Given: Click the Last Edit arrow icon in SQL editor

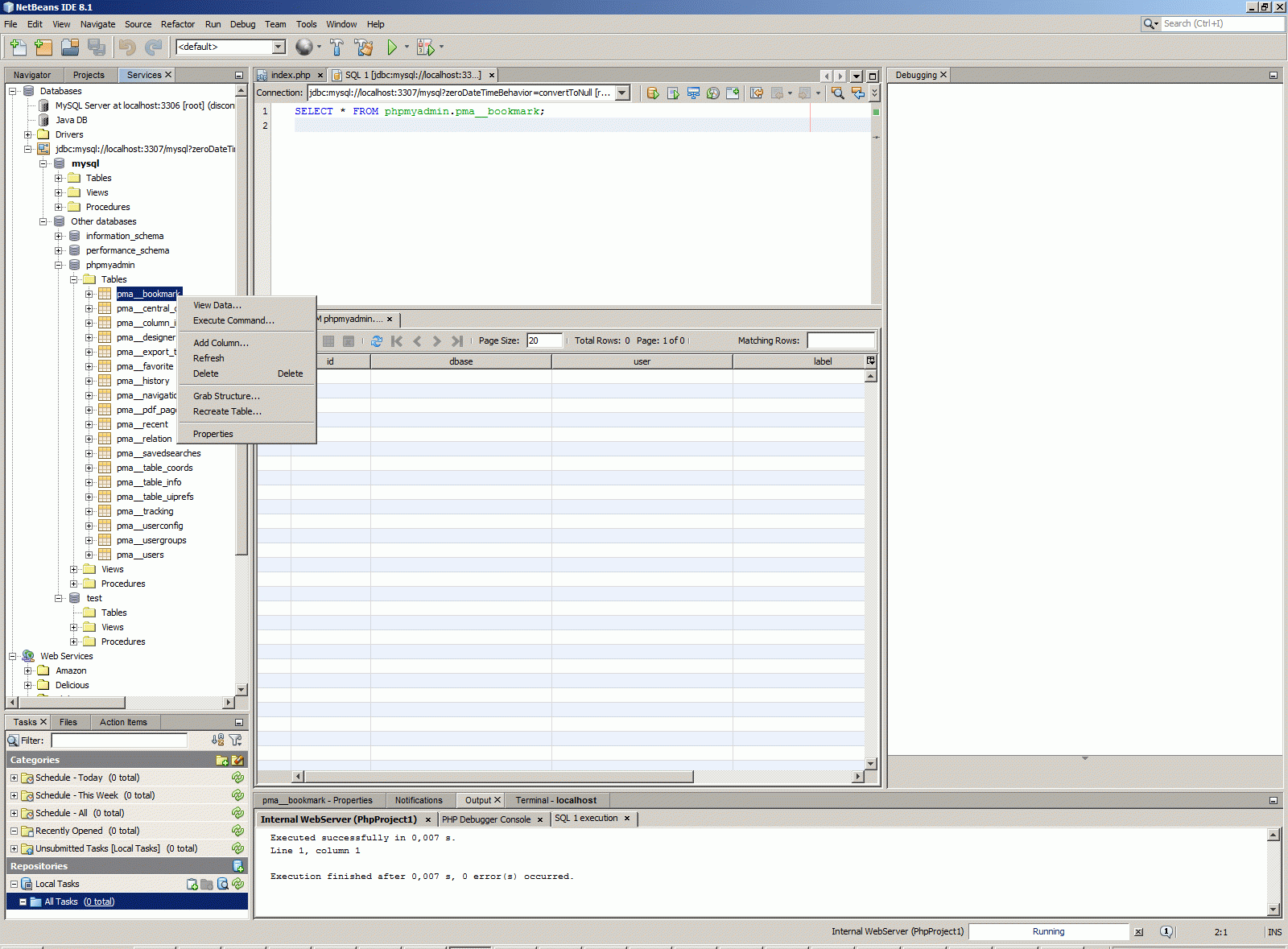Looking at the screenshot, I should click(x=757, y=93).
